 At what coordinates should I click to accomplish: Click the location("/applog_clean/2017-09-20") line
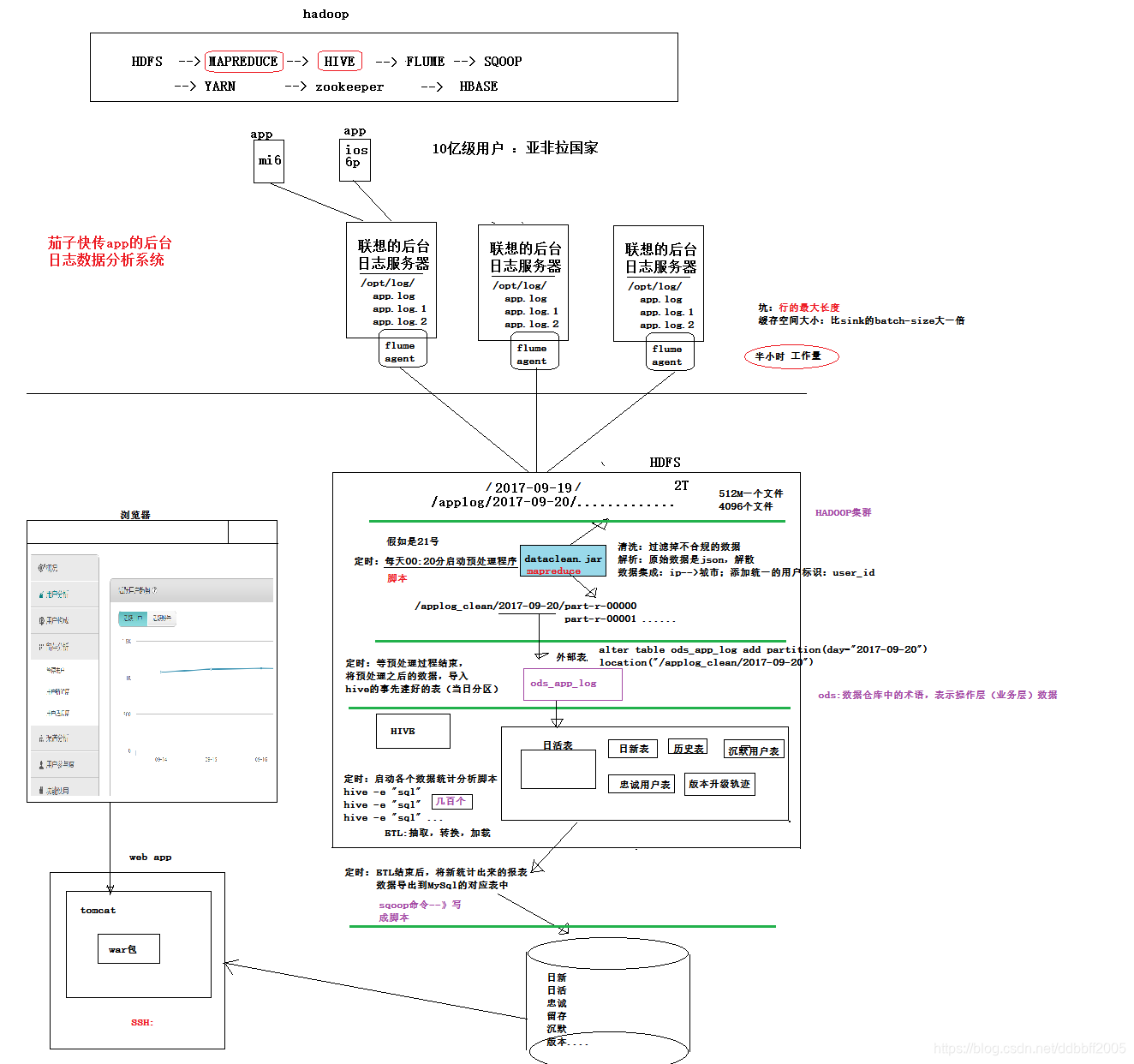[706, 662]
